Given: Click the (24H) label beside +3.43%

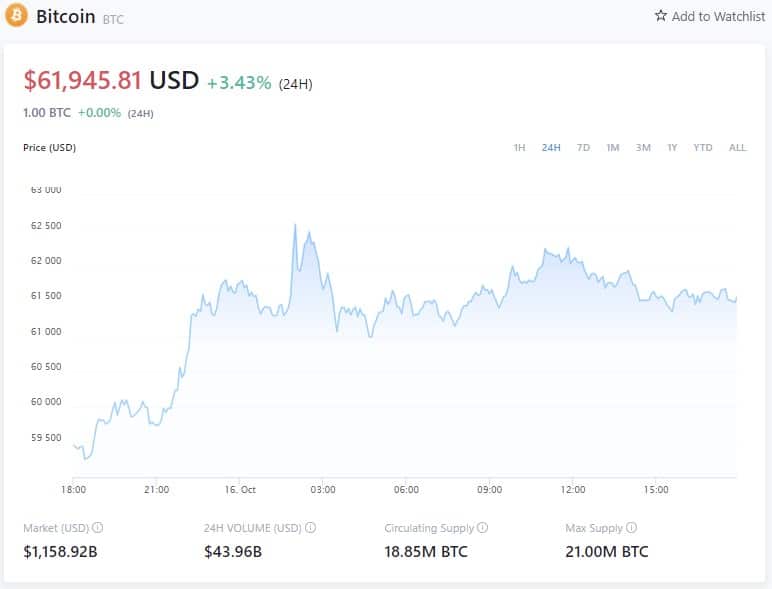Looking at the screenshot, I should point(295,84).
